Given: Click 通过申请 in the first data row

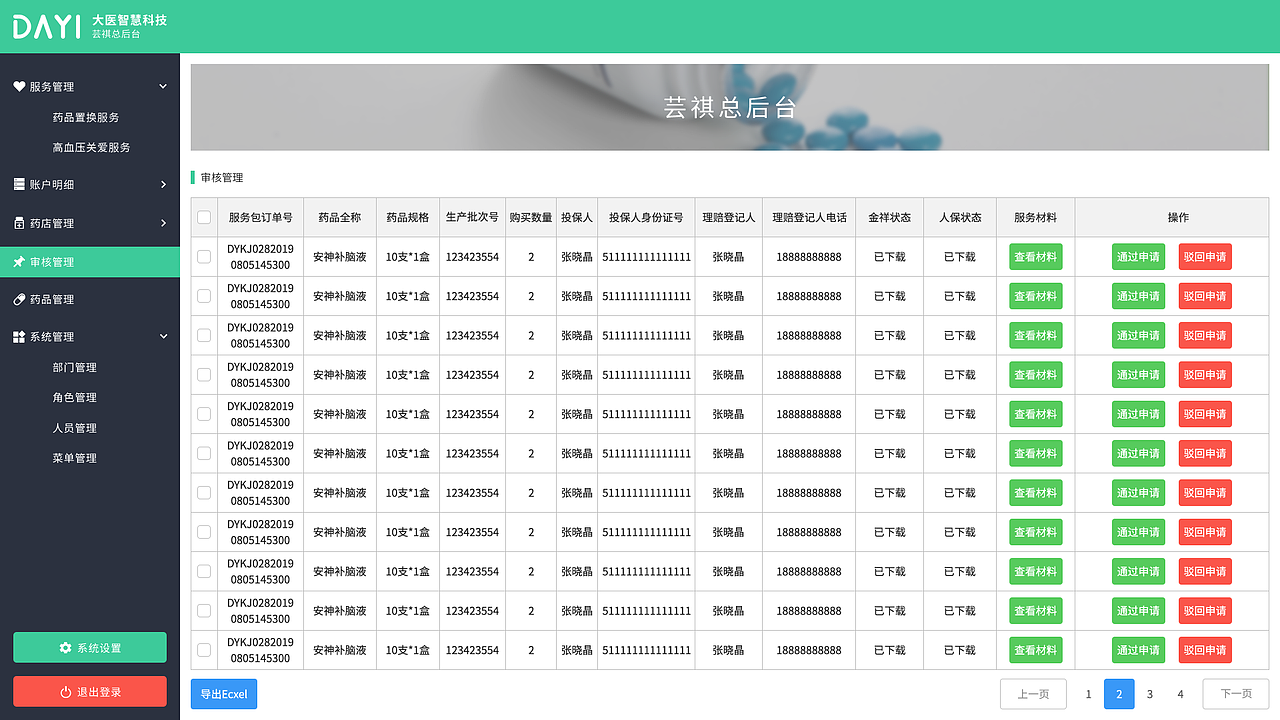Looking at the screenshot, I should [1138, 257].
